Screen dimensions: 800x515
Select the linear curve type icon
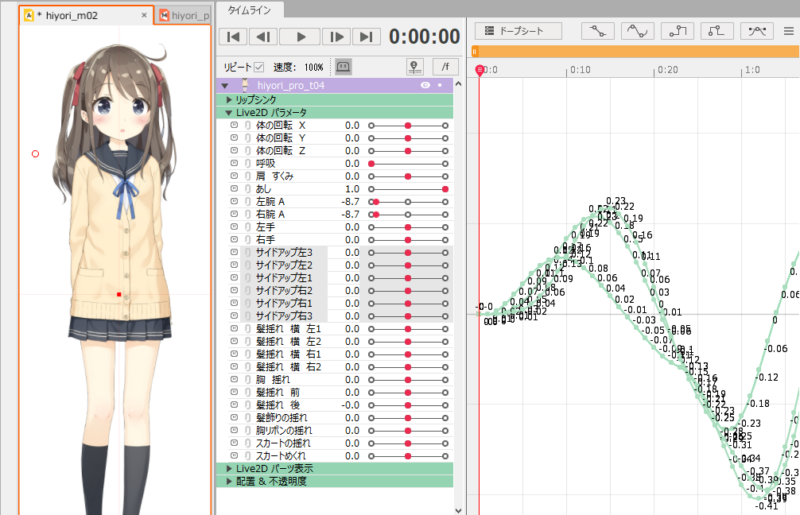click(x=597, y=31)
